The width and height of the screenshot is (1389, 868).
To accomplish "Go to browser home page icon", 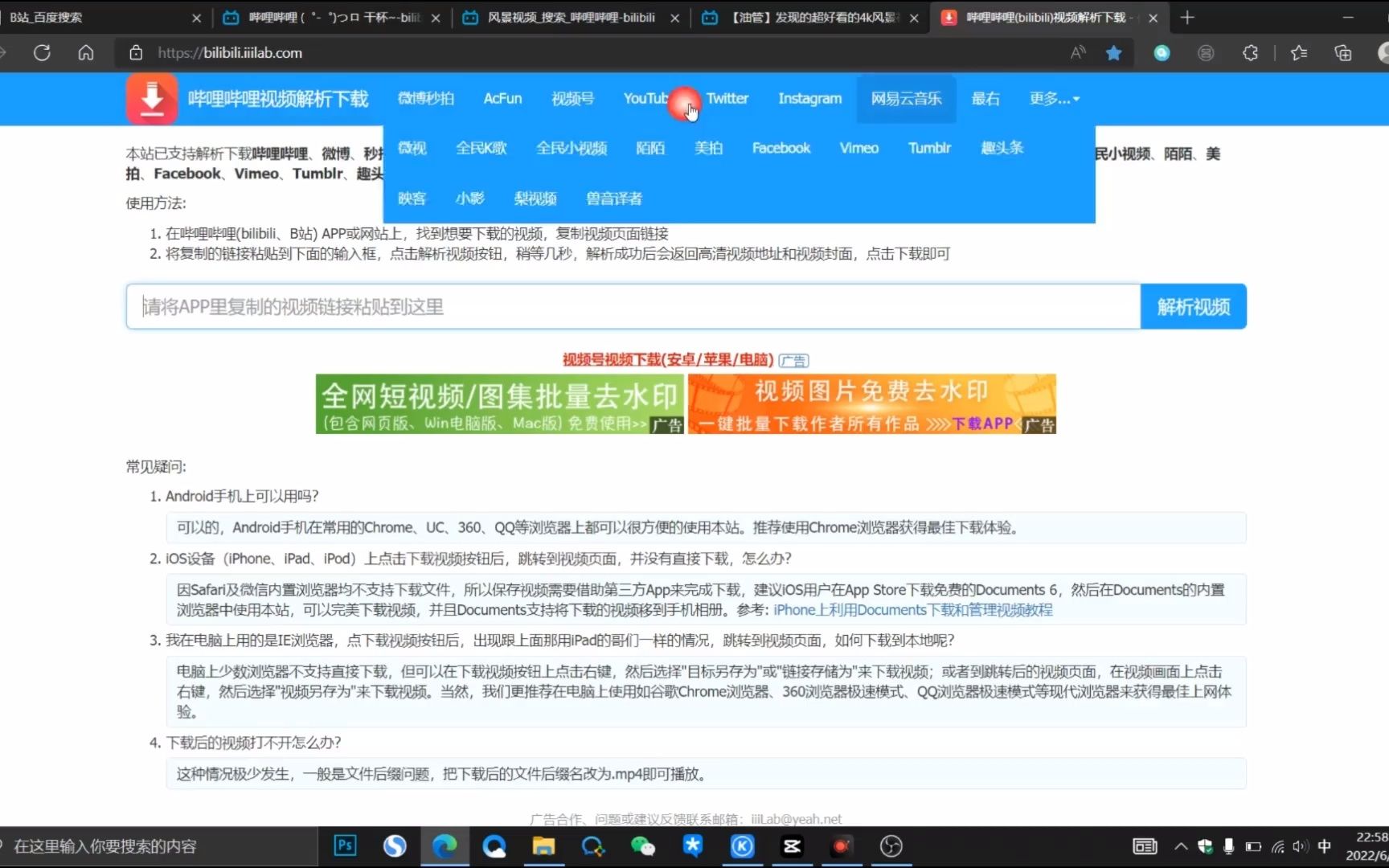I will coord(86,53).
